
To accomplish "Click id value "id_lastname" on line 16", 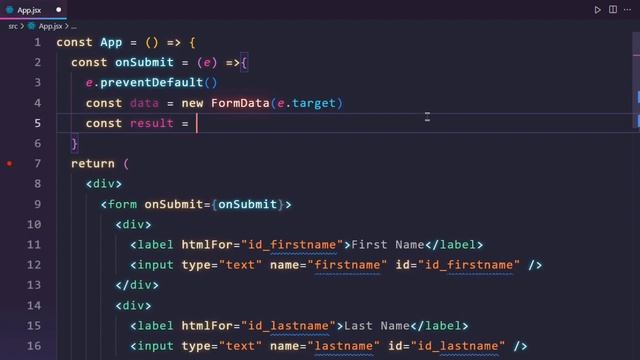I will 458,346.
